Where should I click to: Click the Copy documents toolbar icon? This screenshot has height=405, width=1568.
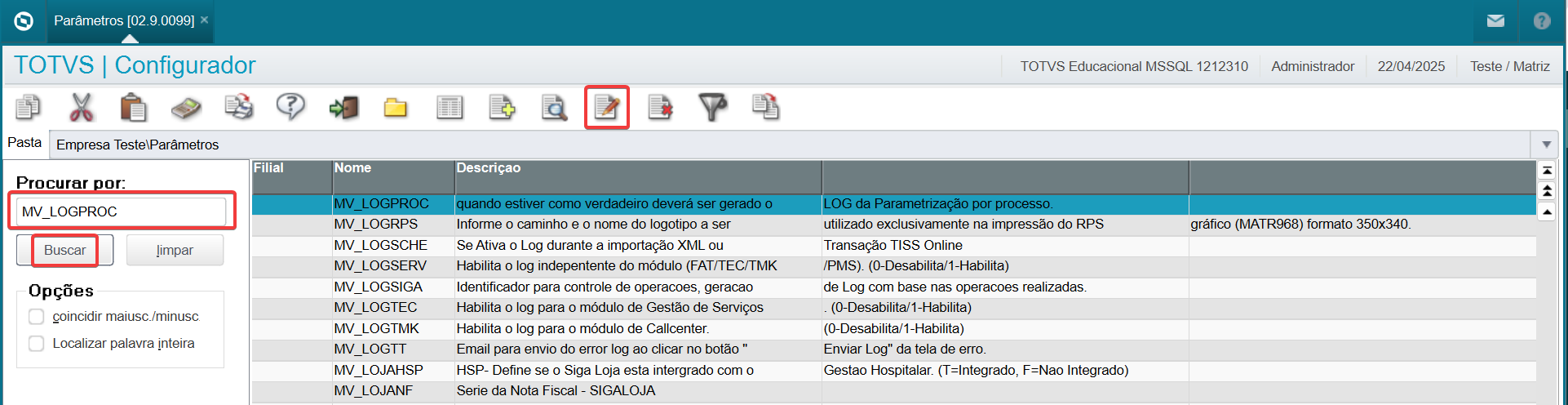[x=28, y=107]
